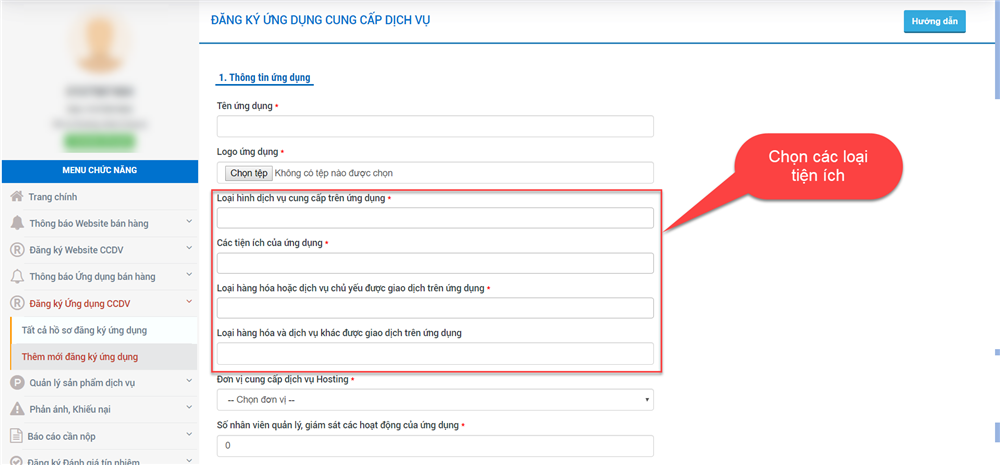Click the home icon beside Trang chính
The image size is (1000, 465).
[17, 197]
